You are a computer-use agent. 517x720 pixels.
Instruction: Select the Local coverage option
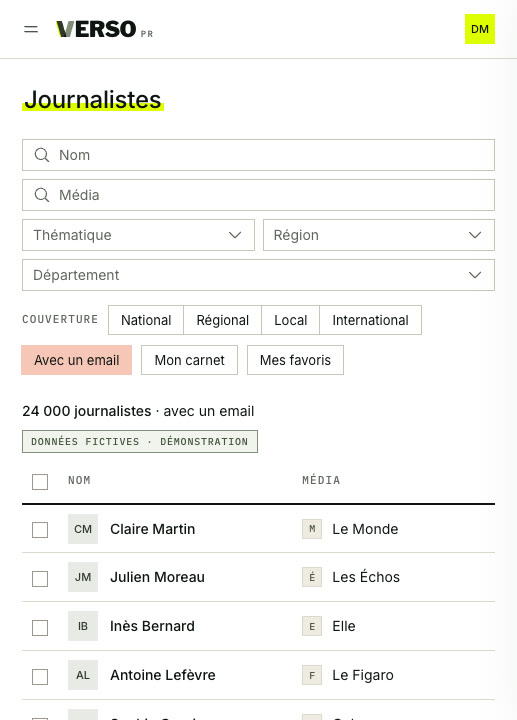pos(291,320)
